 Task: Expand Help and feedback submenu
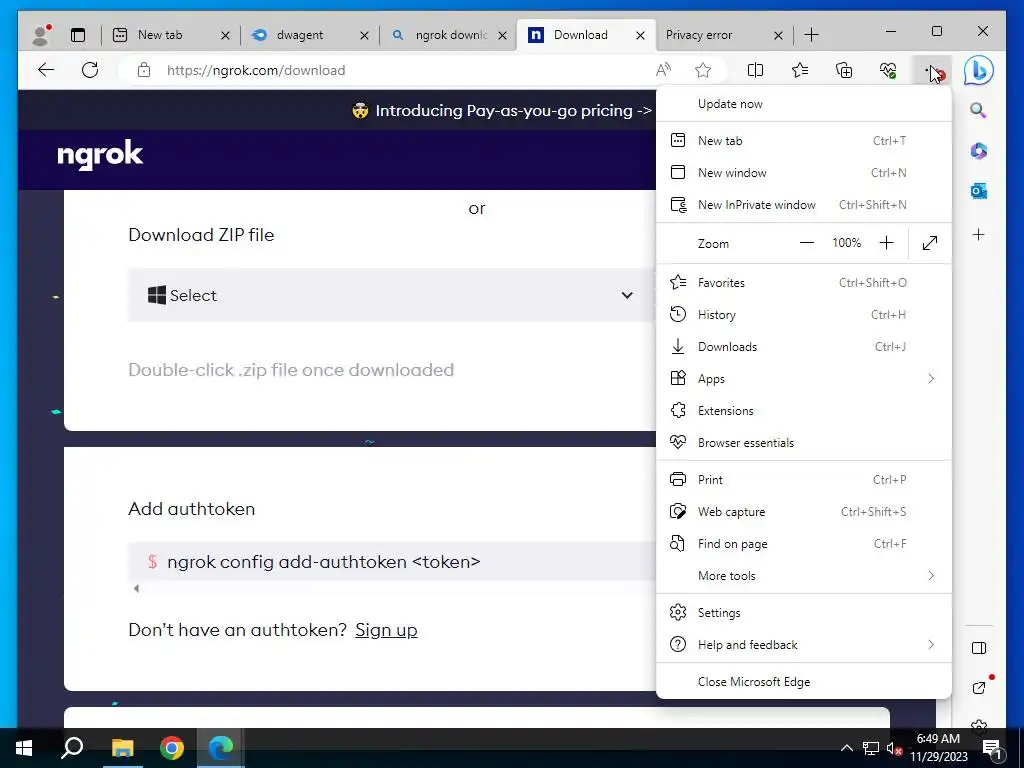coord(803,645)
